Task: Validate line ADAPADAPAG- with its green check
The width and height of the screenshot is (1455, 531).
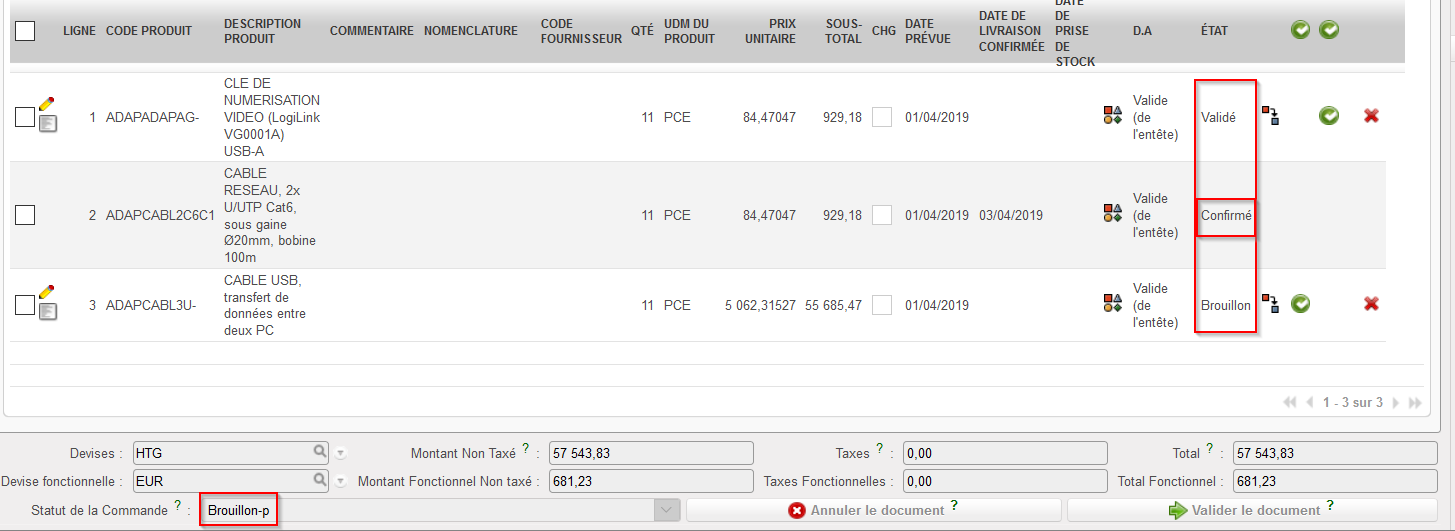Action: point(1328,116)
